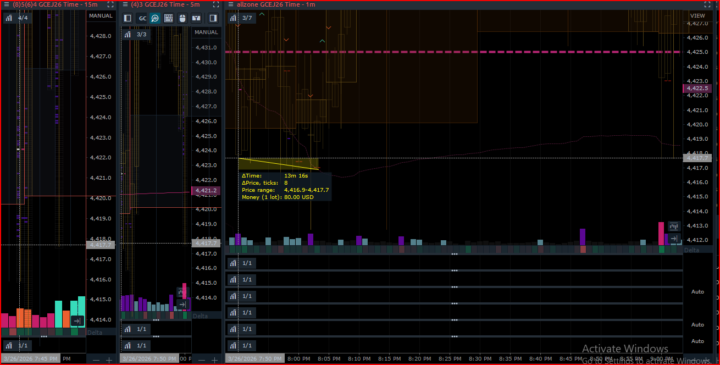Click the tall pink volume bar on 1m chart
Viewport: 720px width, 365px height.
point(661,233)
